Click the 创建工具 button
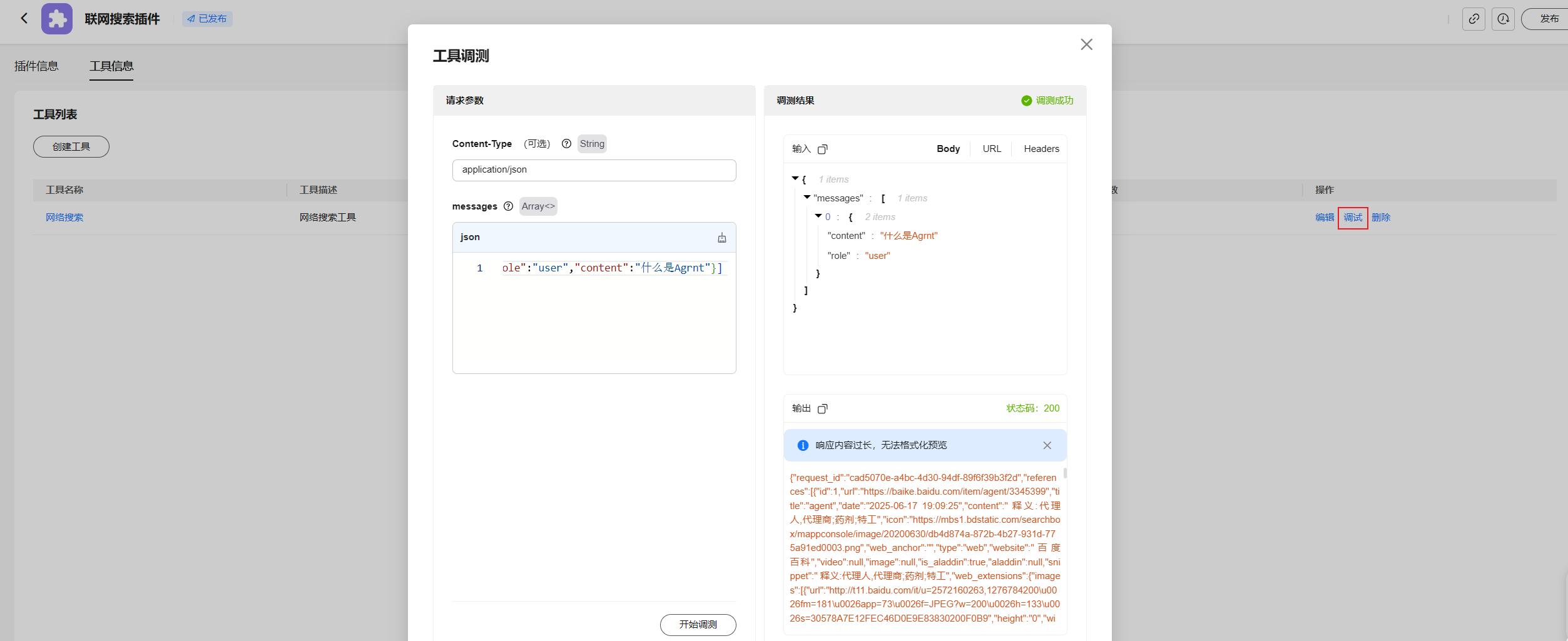 click(71, 146)
